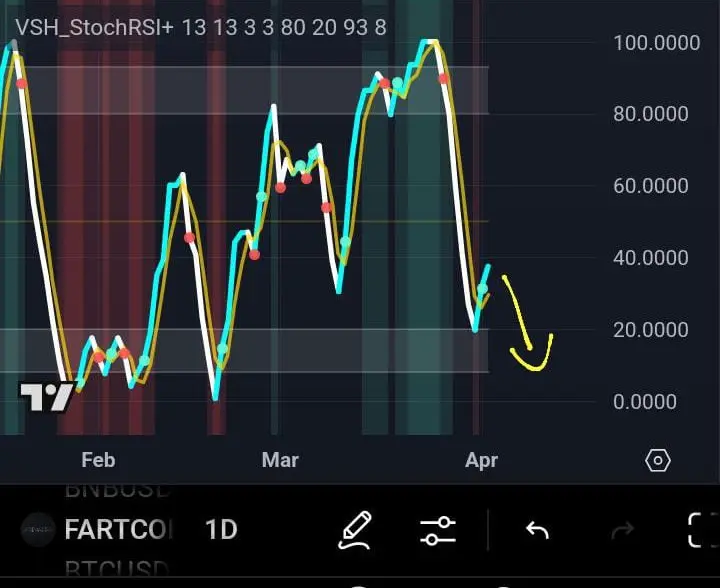Click the 80.0000 scale label
Image resolution: width=720 pixels, height=588 pixels.
651,114
